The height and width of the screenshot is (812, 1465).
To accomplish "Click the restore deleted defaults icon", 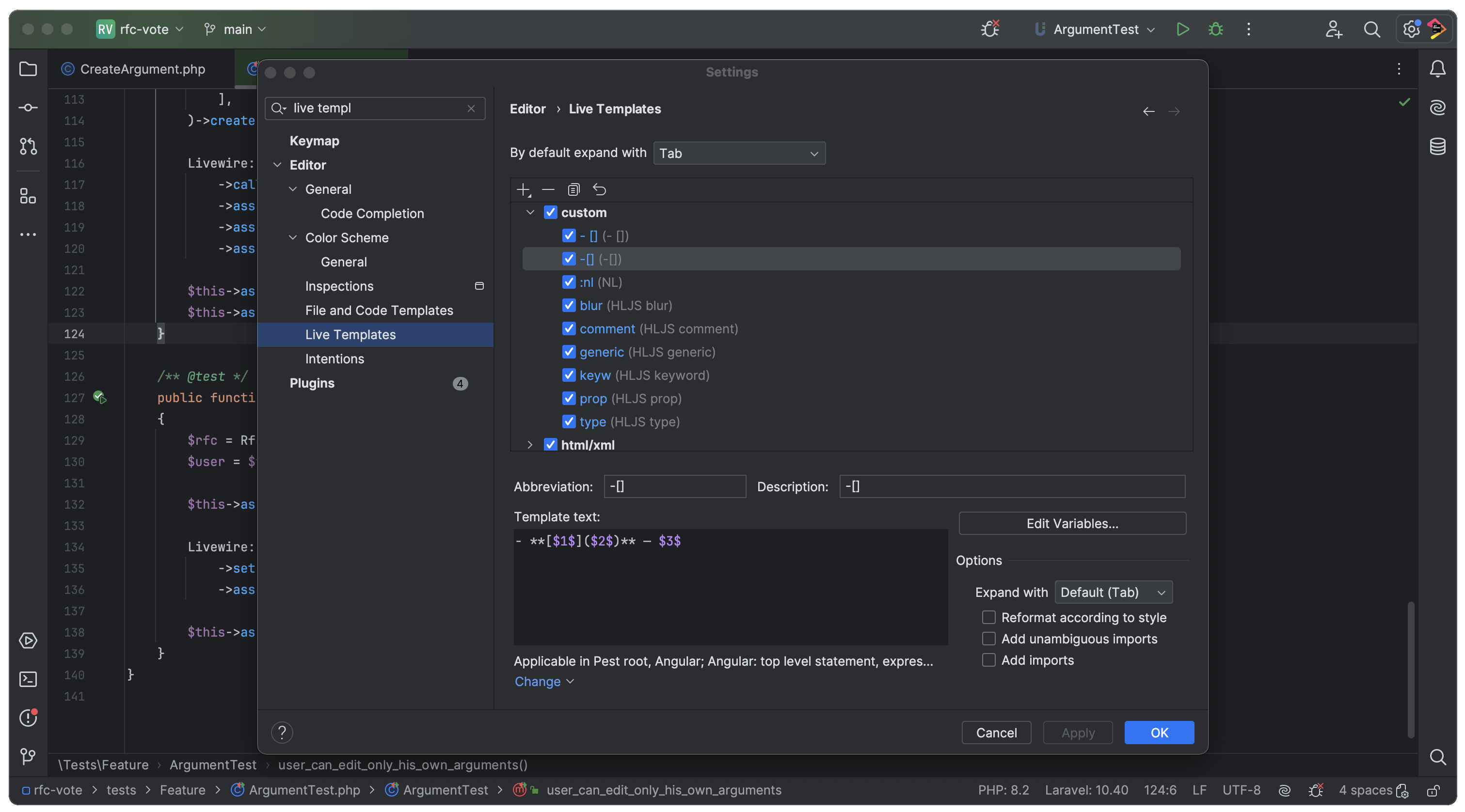I will pyautogui.click(x=599, y=190).
